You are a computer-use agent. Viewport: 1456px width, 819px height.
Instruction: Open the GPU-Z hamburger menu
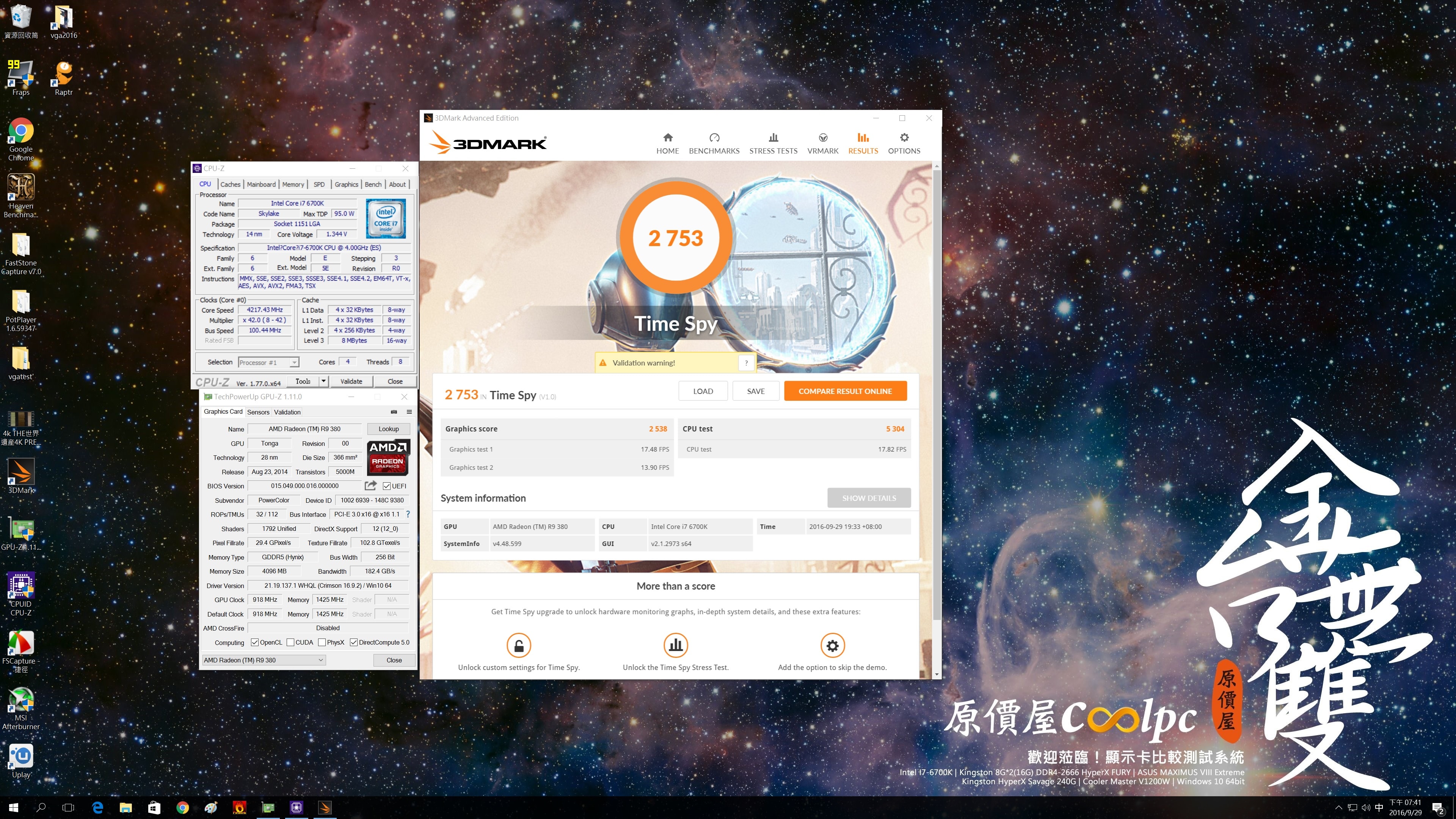click(409, 412)
